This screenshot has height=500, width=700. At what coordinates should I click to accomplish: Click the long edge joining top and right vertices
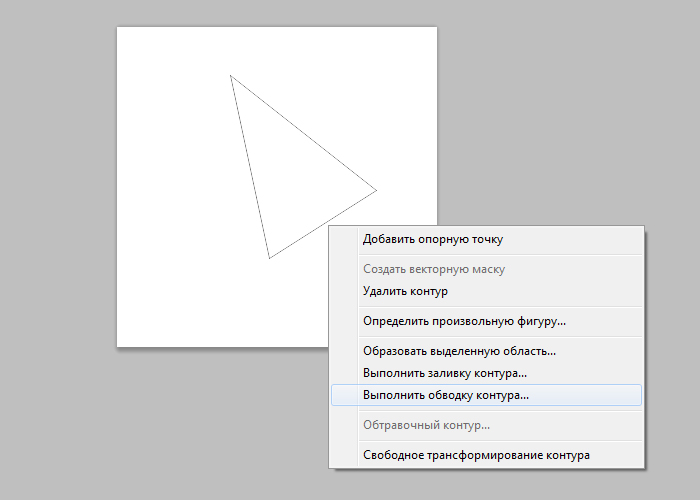tap(304, 133)
